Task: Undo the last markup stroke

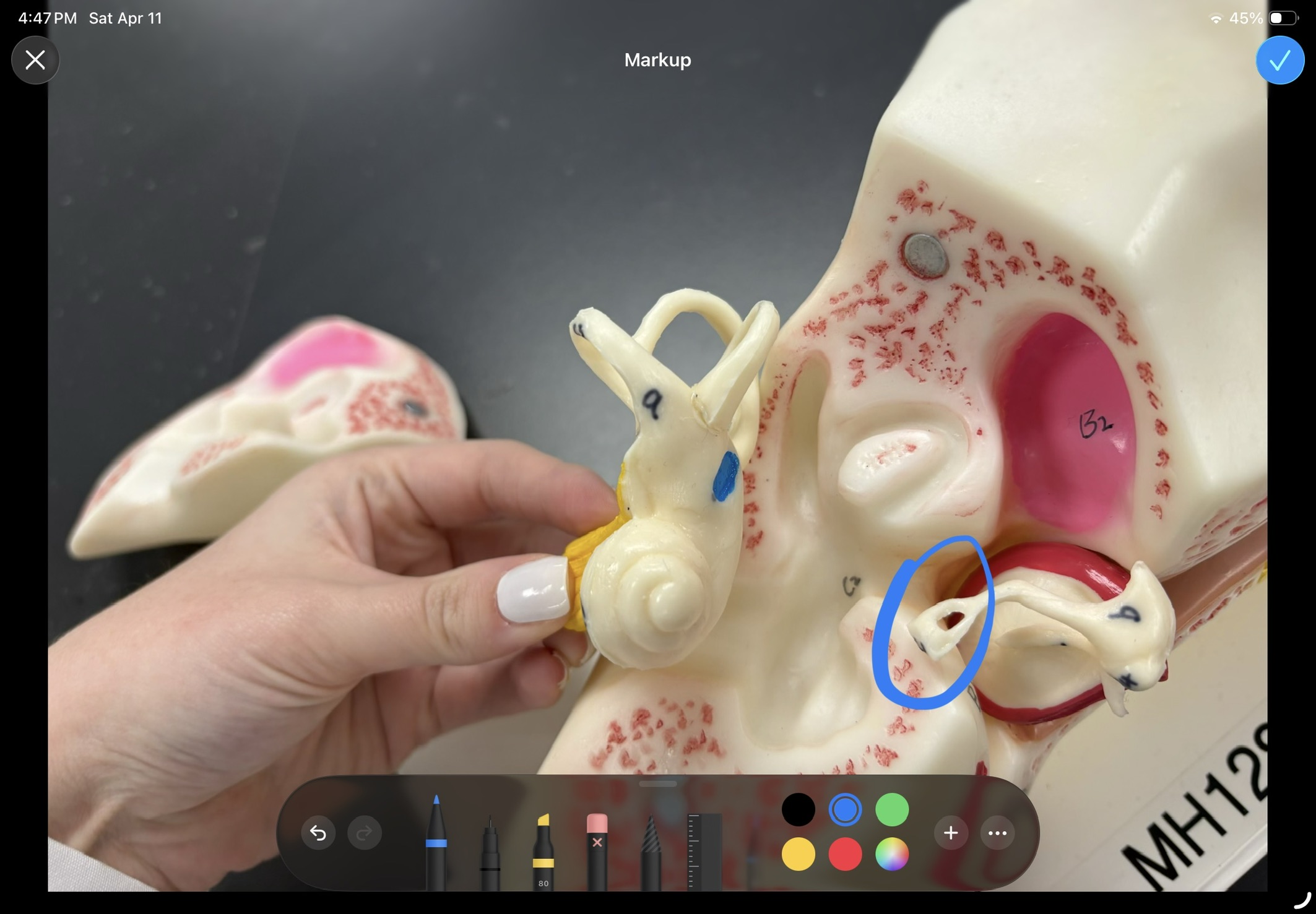Action: pyautogui.click(x=318, y=833)
